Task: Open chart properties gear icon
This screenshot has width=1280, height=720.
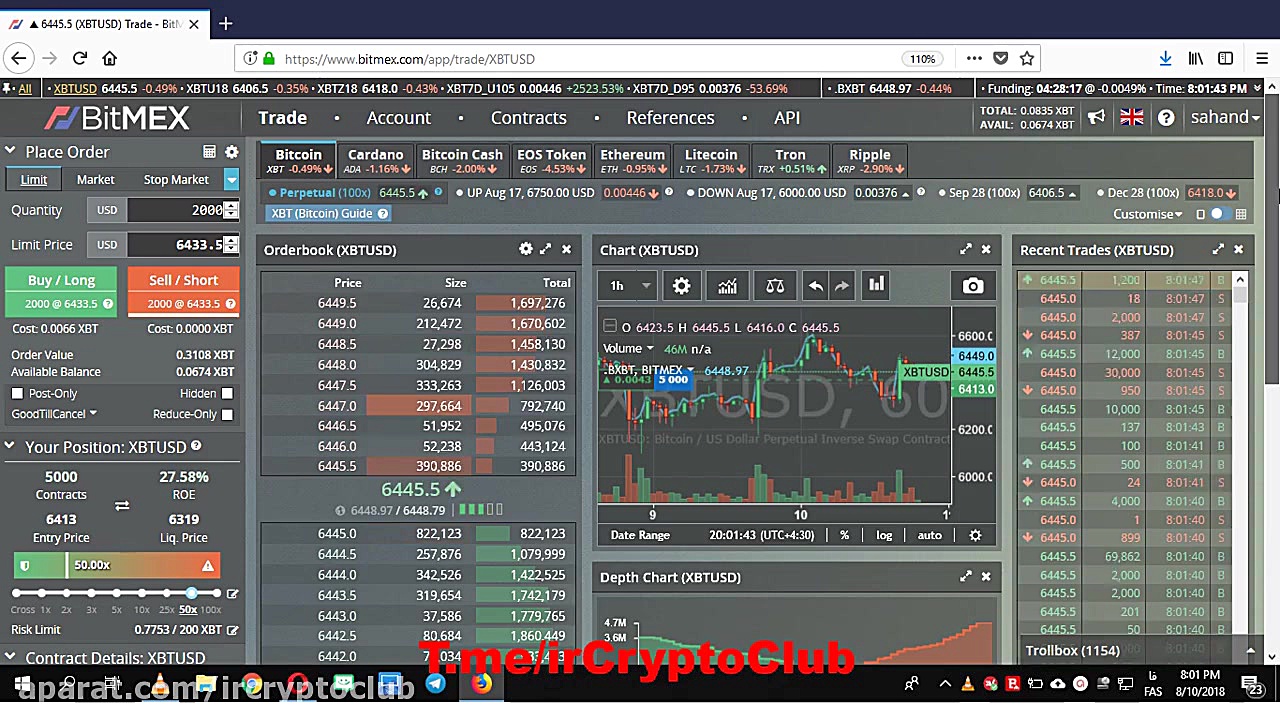Action: 681,286
